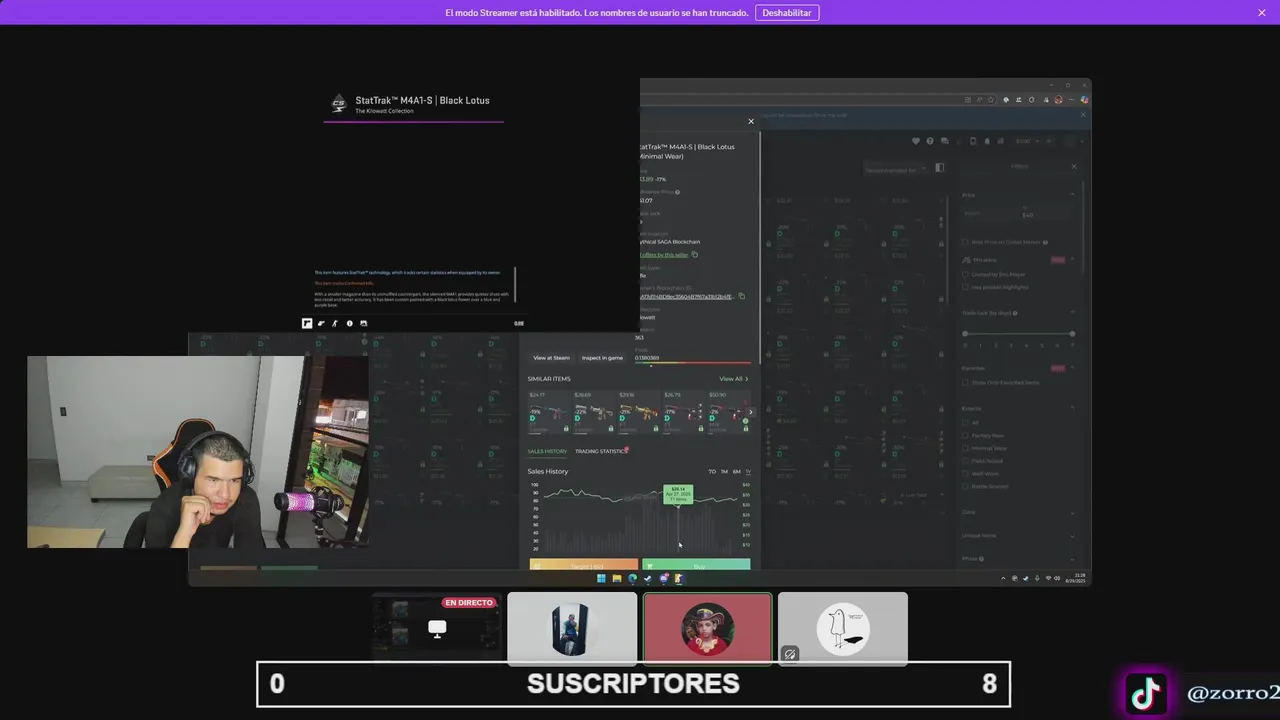
Task: Copy the blockchain ID using the copy icon
Action: (741, 296)
